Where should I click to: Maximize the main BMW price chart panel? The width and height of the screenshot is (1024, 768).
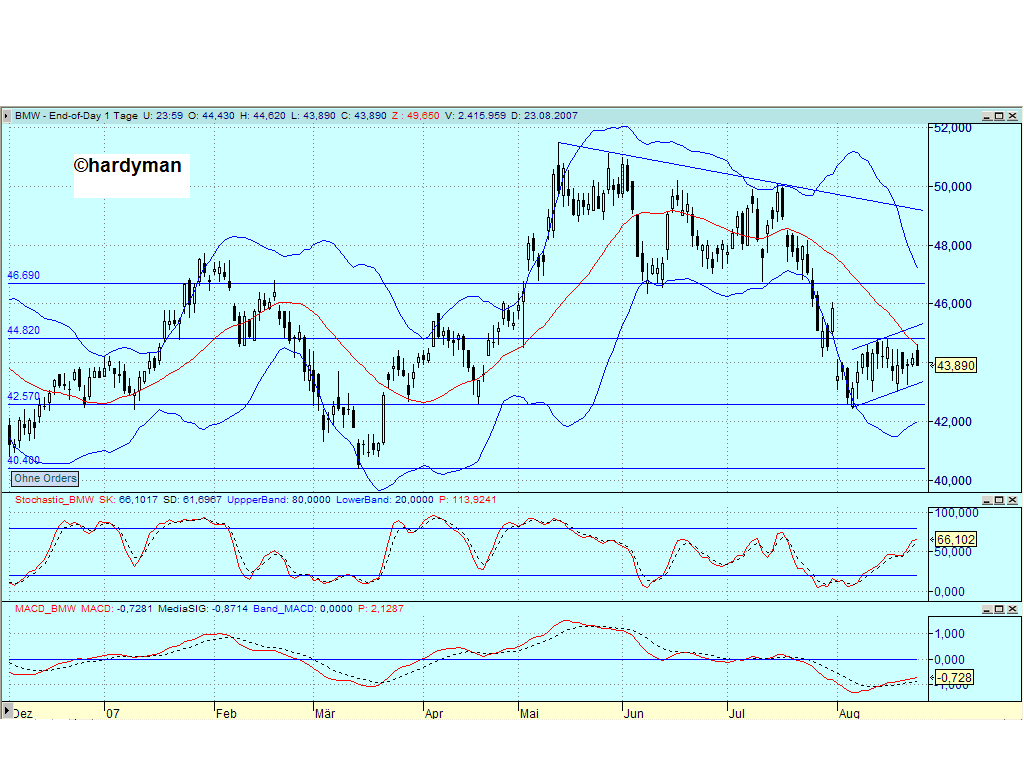click(x=999, y=116)
